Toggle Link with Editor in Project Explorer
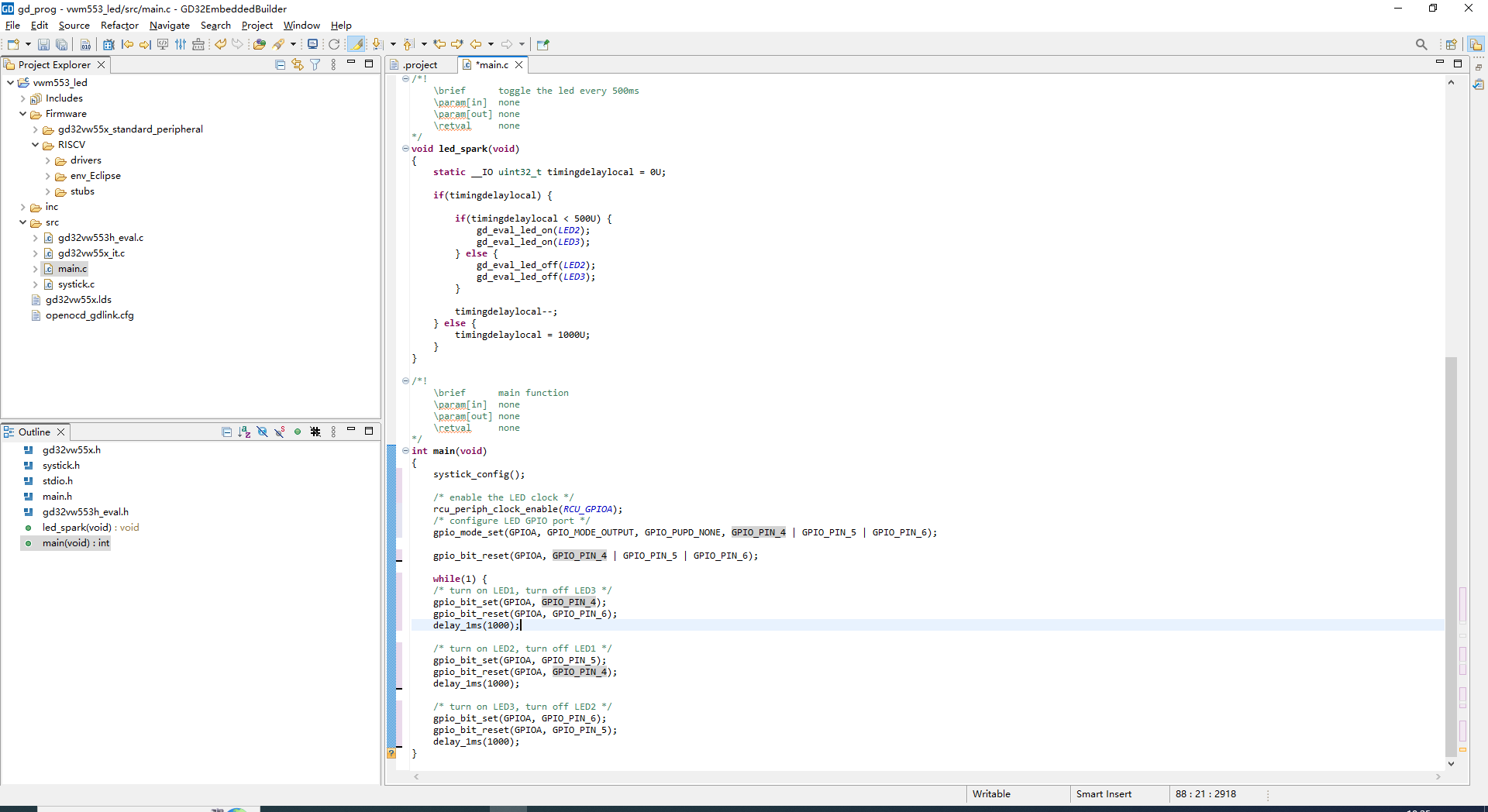Image resolution: width=1488 pixels, height=812 pixels. [x=298, y=65]
